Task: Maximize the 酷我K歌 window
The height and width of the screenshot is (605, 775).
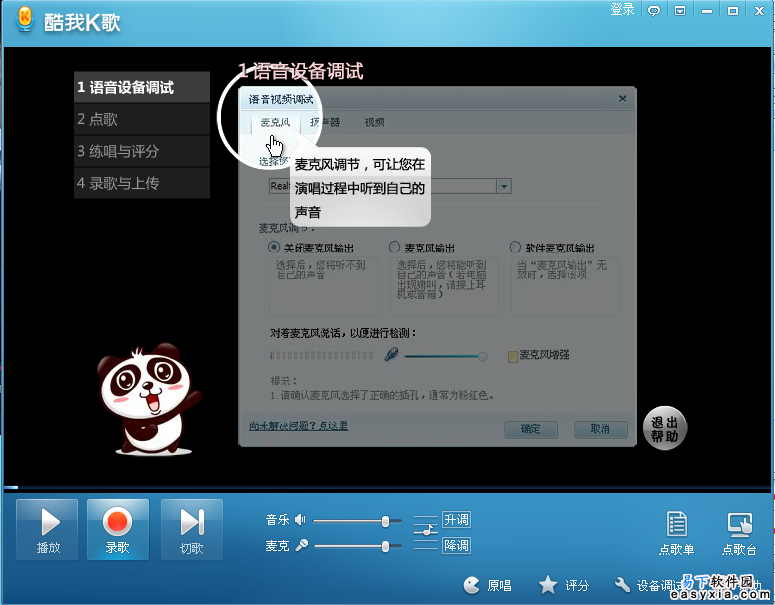Action: pyautogui.click(x=733, y=10)
